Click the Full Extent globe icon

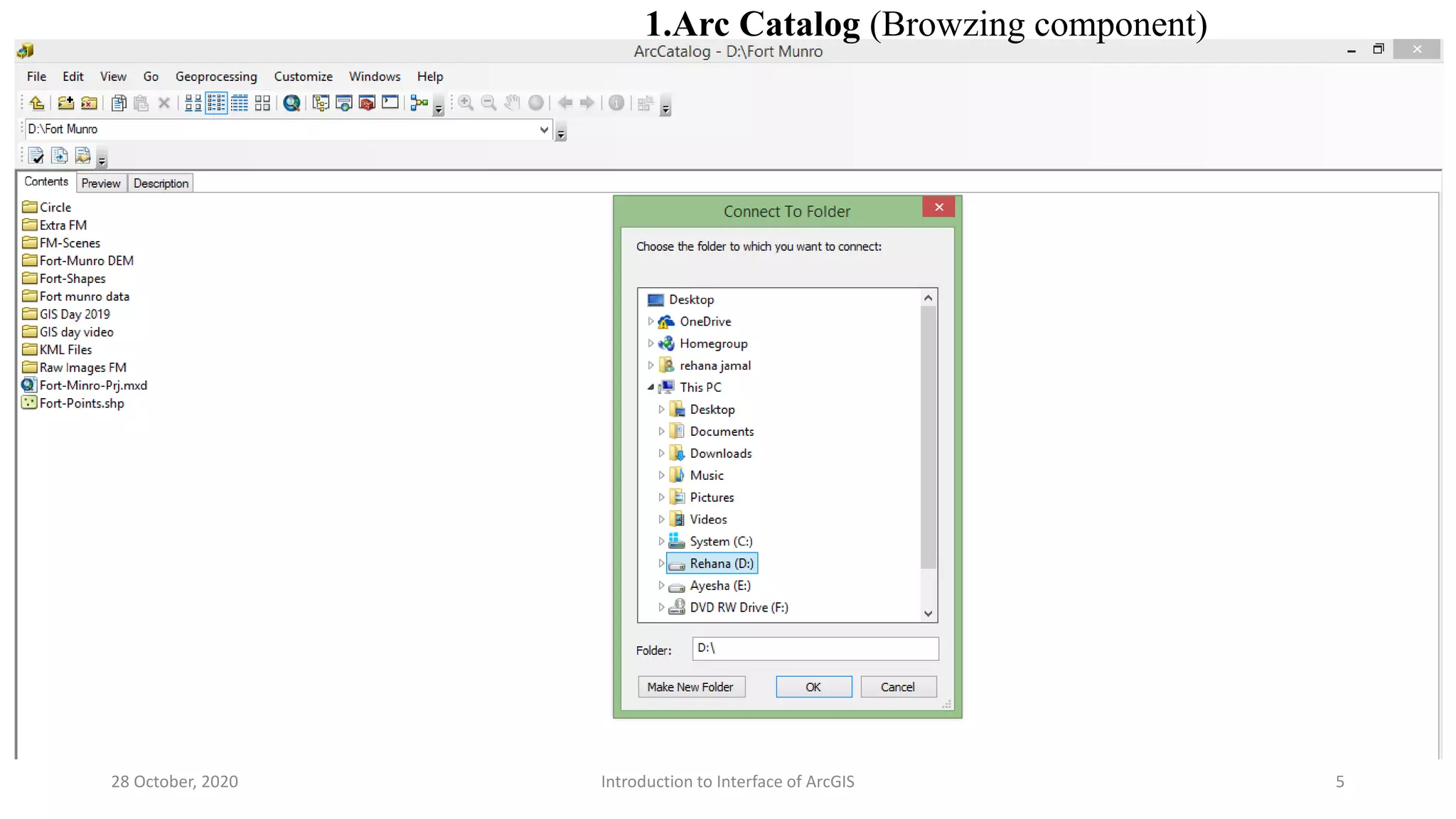(536, 103)
